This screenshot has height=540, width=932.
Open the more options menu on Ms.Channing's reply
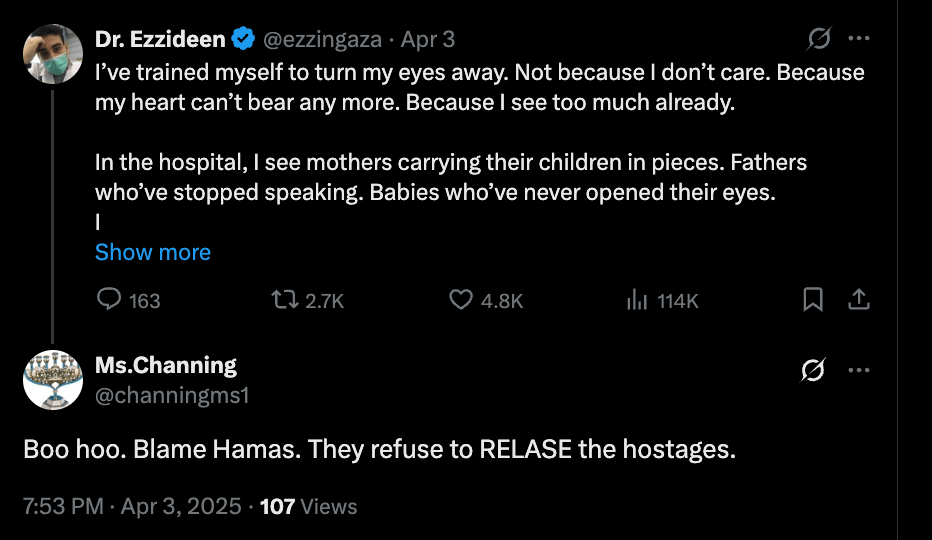(x=858, y=370)
